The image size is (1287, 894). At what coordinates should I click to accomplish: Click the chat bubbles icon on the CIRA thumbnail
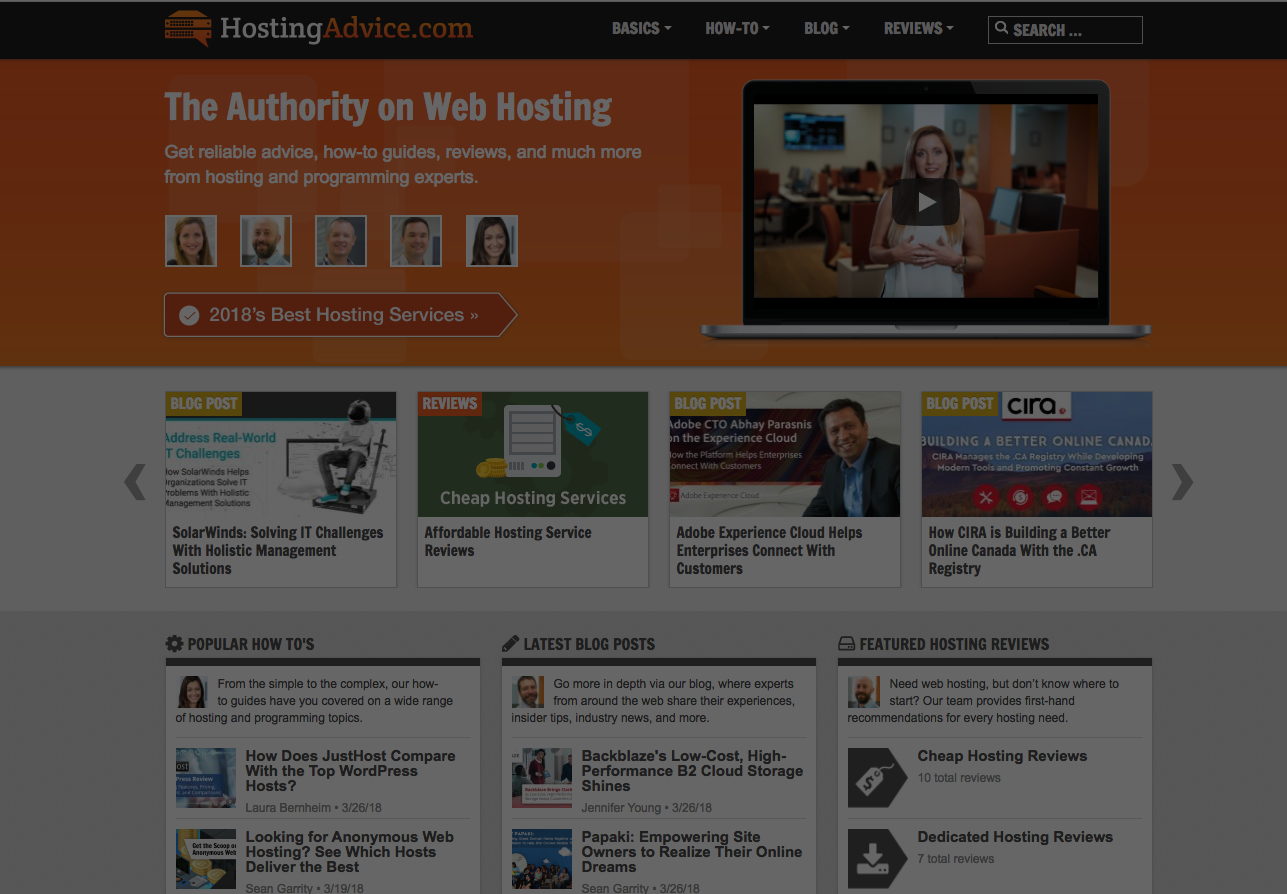click(x=1054, y=497)
